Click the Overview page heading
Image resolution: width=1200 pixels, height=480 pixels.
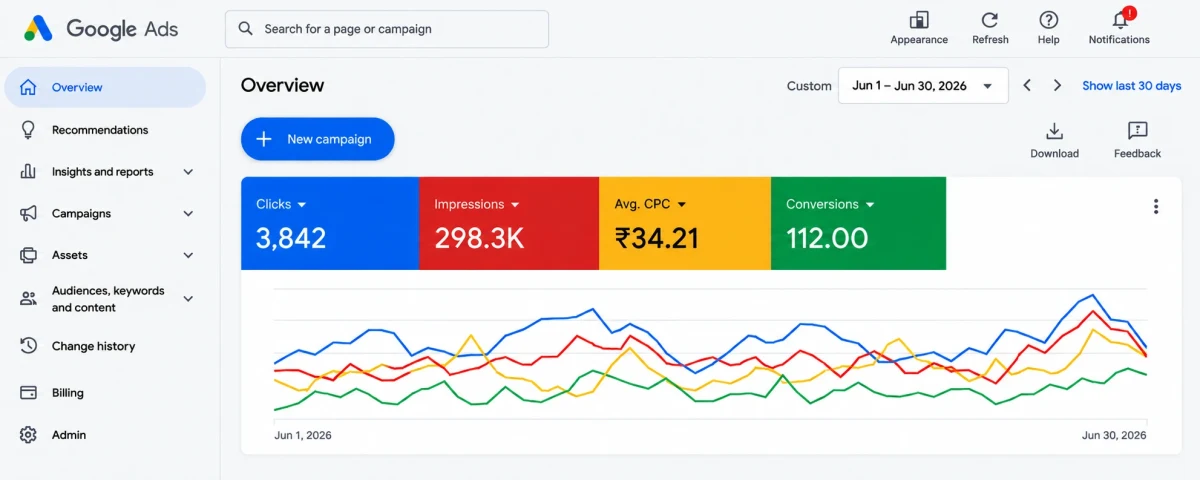(x=282, y=86)
